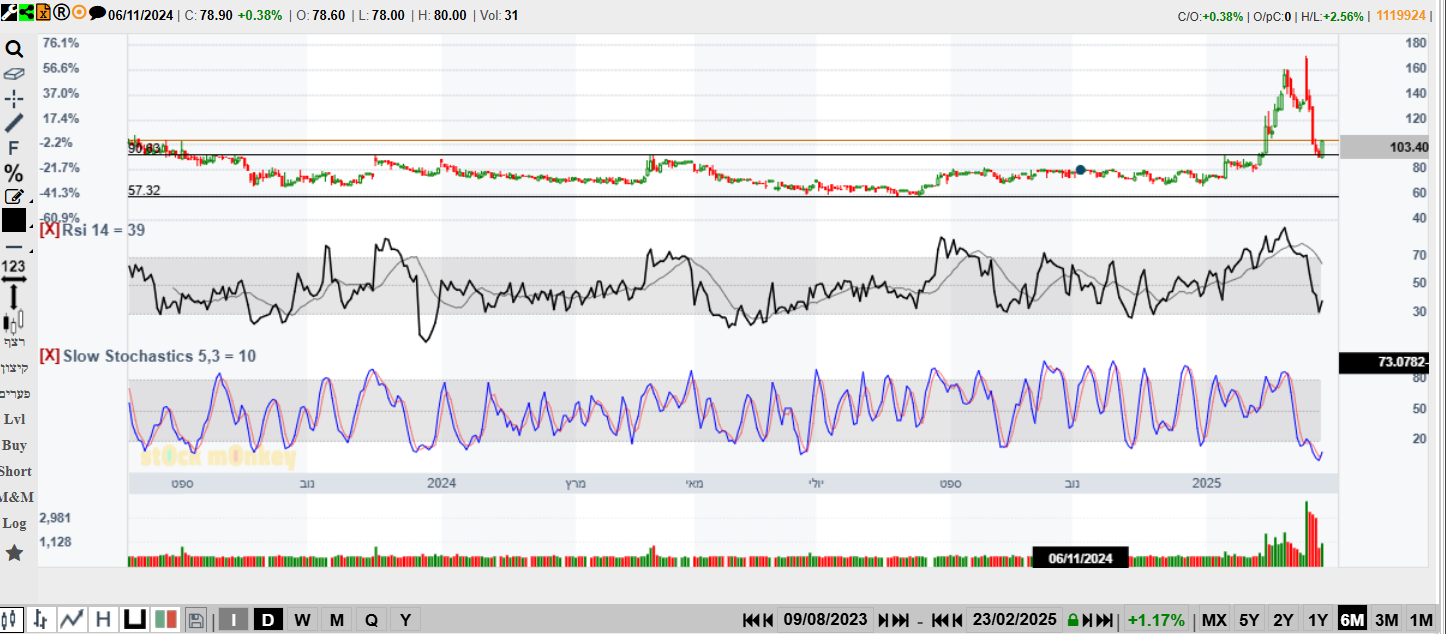Open the end date field 23/02/2025
The width and height of the screenshot is (1446, 634).
point(1015,620)
